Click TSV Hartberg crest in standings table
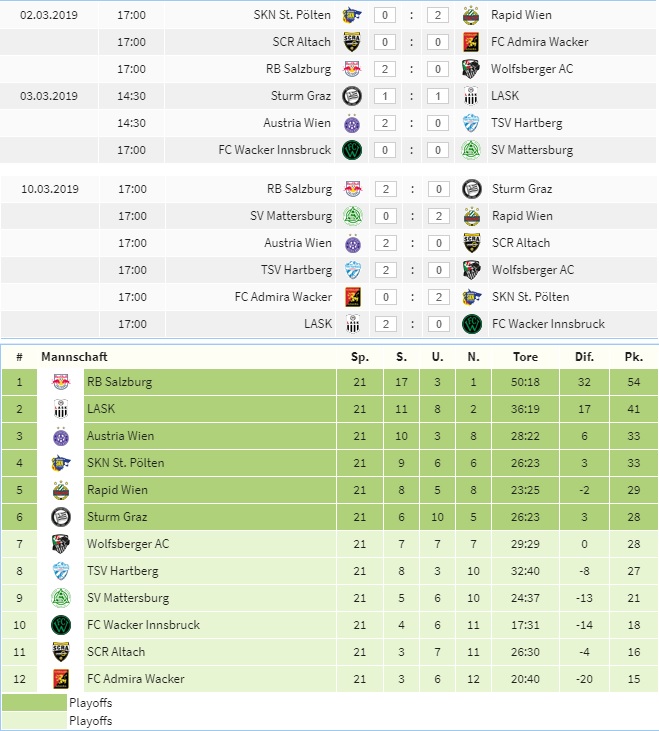 coord(61,571)
